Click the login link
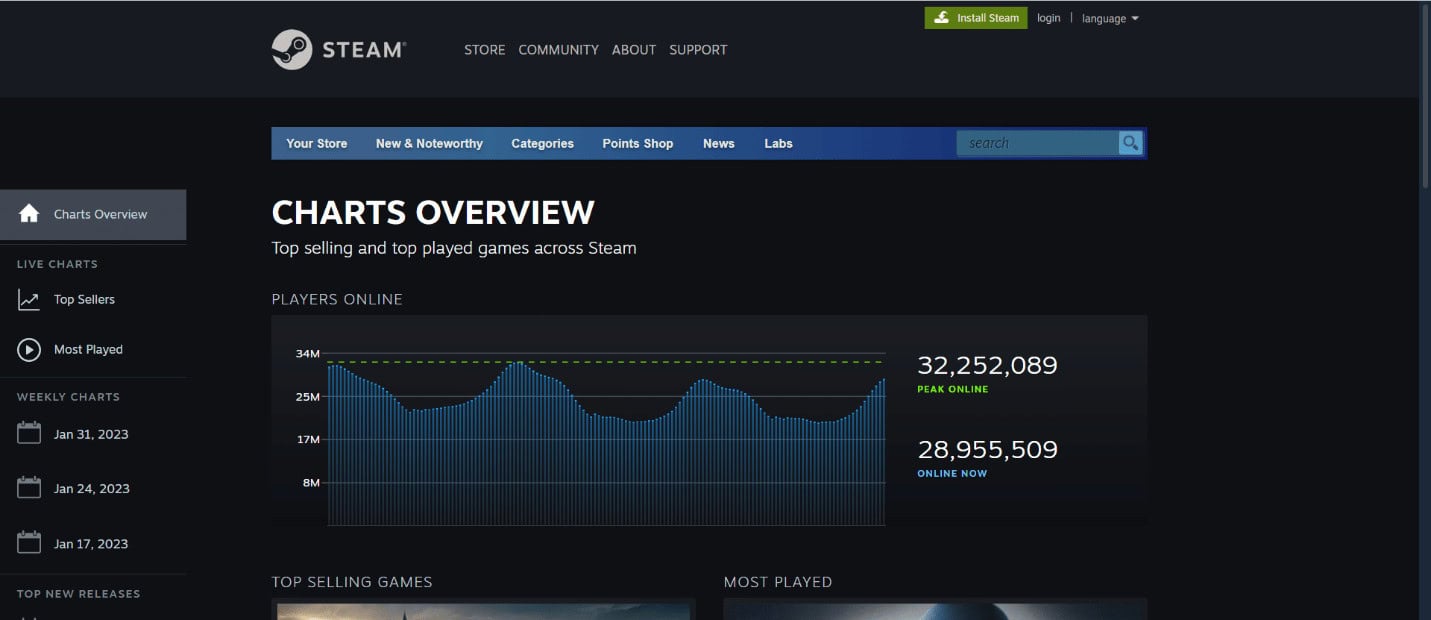Image resolution: width=1431 pixels, height=620 pixels. point(1048,18)
